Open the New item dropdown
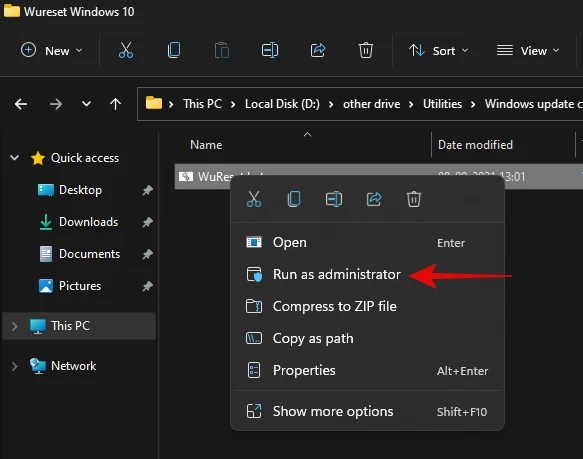583x459 pixels. coord(52,51)
